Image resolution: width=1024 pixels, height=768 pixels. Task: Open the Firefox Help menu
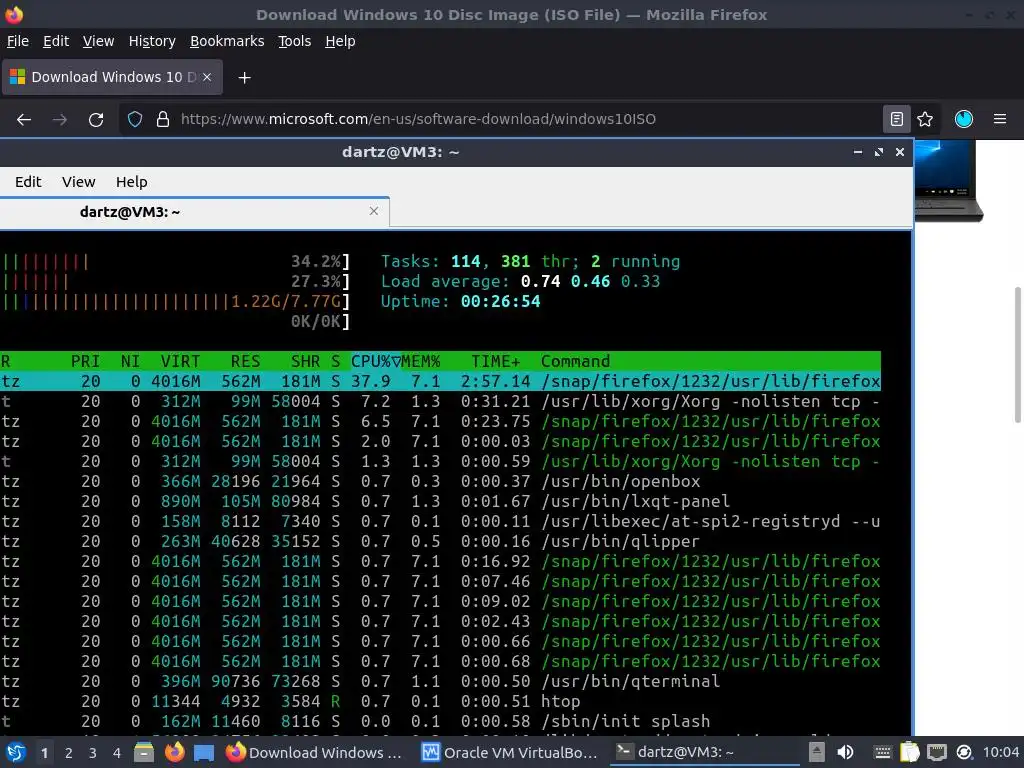point(340,41)
